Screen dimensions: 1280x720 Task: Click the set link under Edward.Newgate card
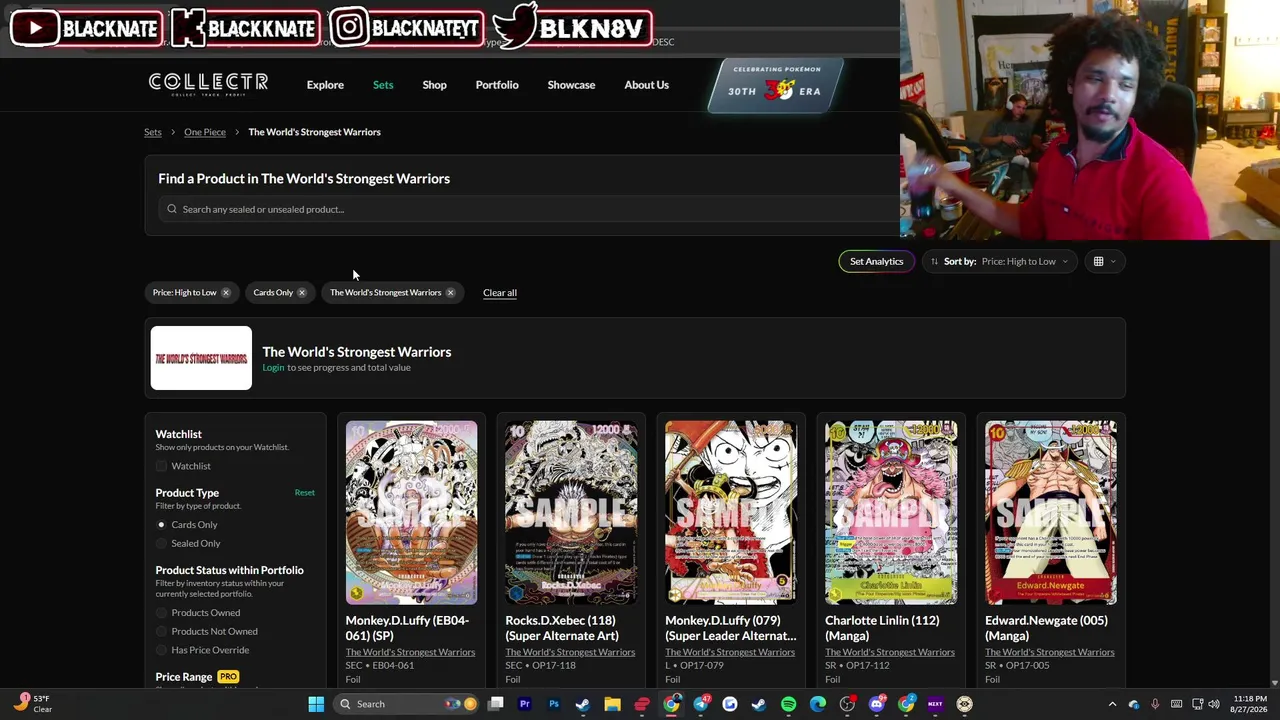tap(1050, 652)
